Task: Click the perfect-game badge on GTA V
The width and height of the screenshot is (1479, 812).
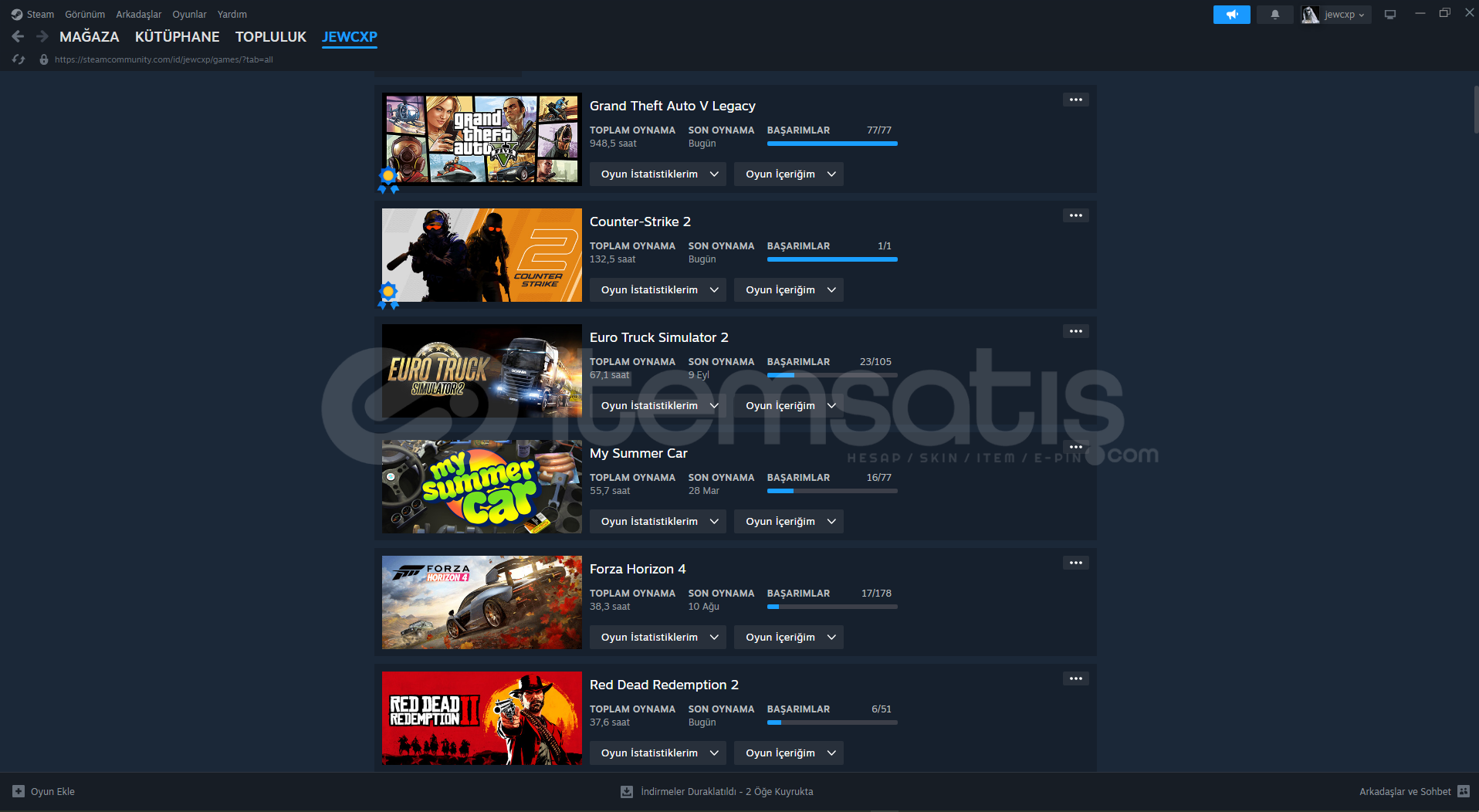Action: (x=388, y=180)
